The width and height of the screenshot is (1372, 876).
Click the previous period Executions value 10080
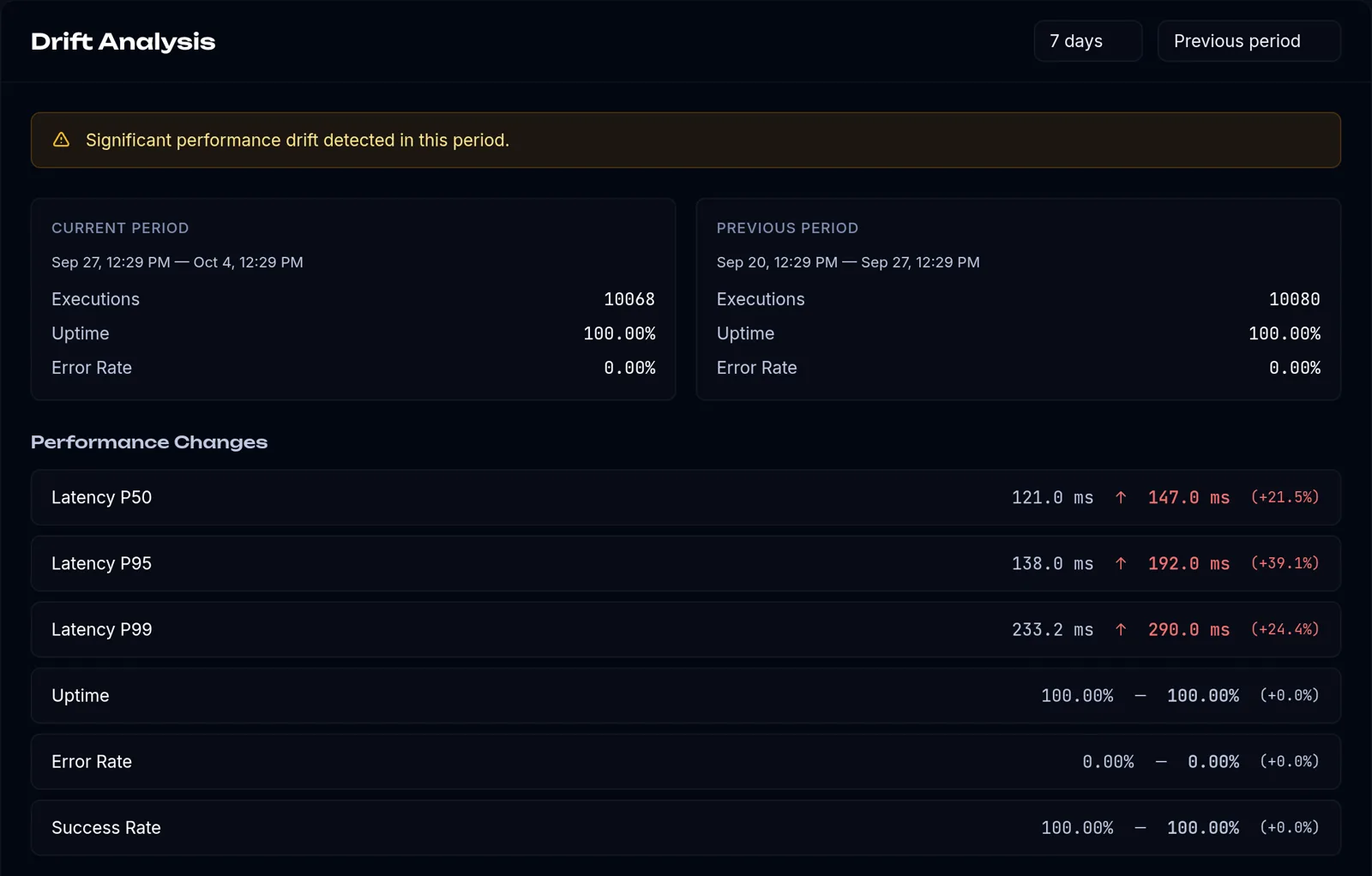point(1295,299)
